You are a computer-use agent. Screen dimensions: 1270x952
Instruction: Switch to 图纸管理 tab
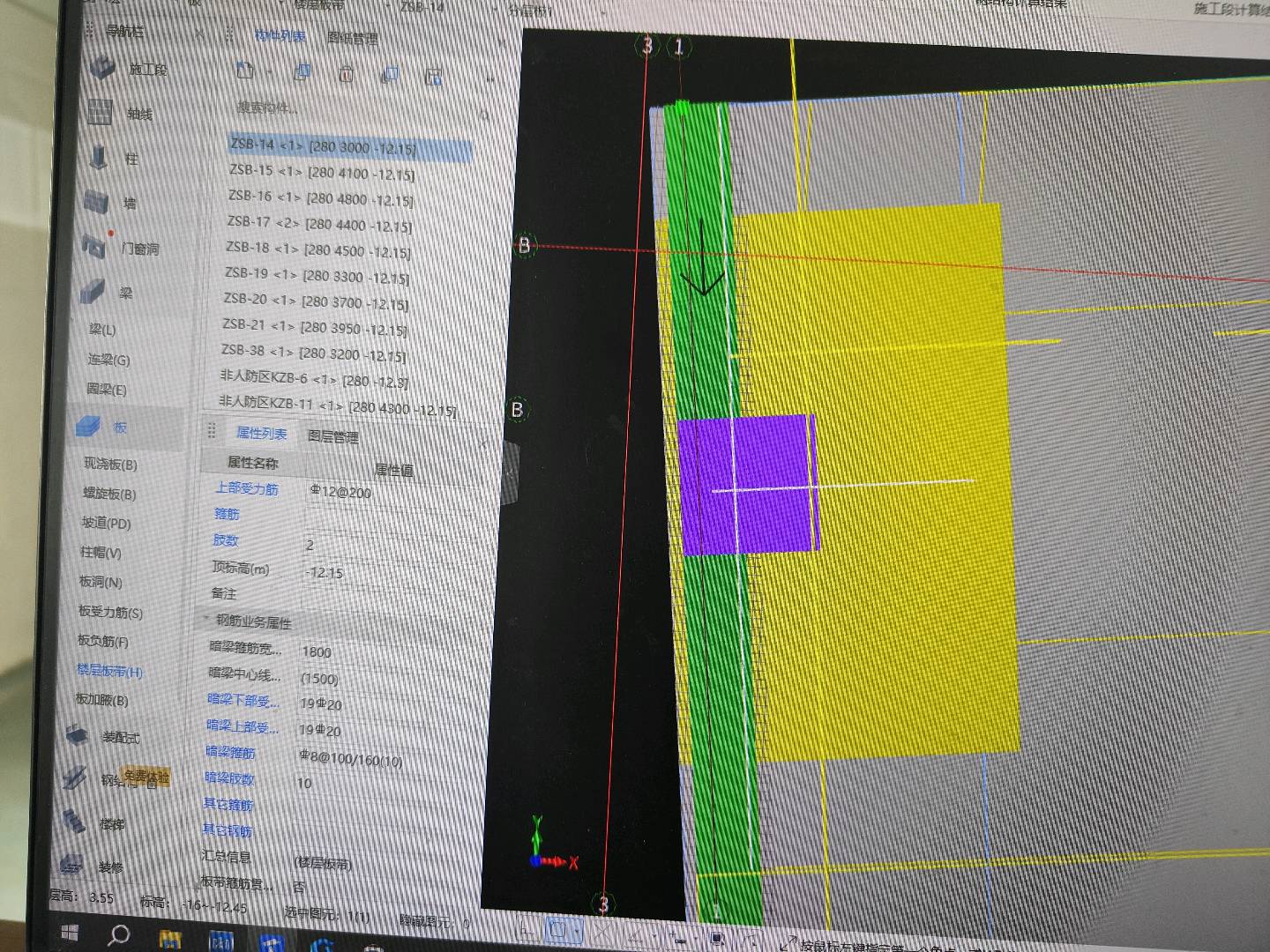[352, 38]
